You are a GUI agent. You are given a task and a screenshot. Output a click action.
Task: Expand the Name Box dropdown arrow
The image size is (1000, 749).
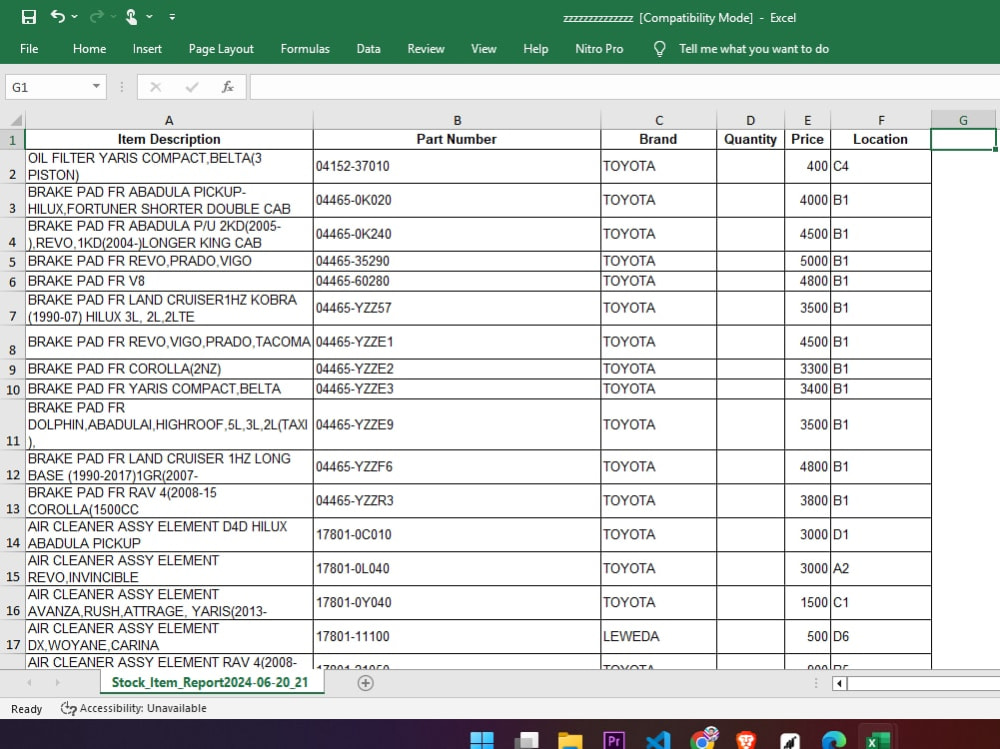click(x=96, y=86)
